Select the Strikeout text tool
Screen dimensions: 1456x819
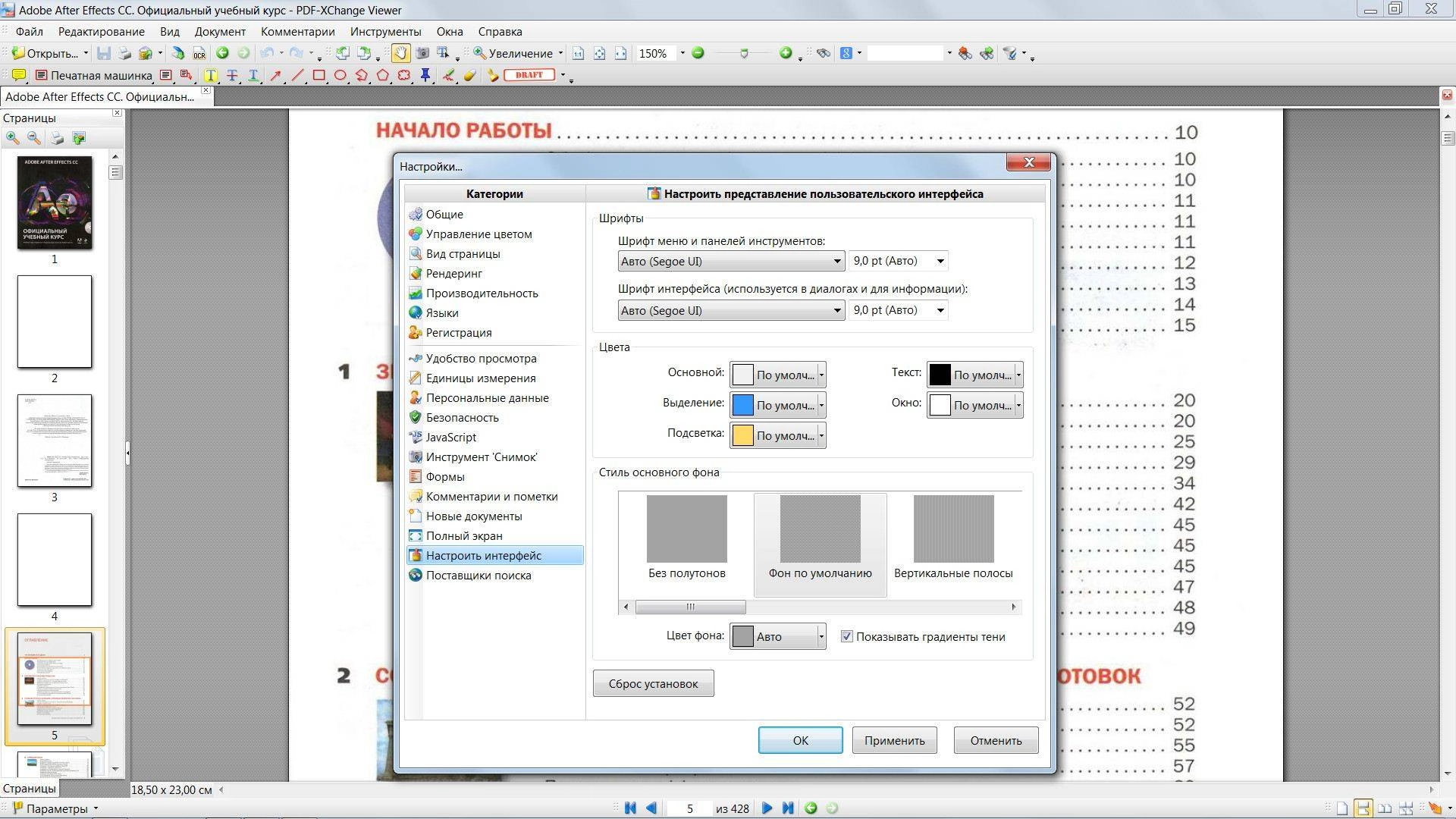(232, 75)
